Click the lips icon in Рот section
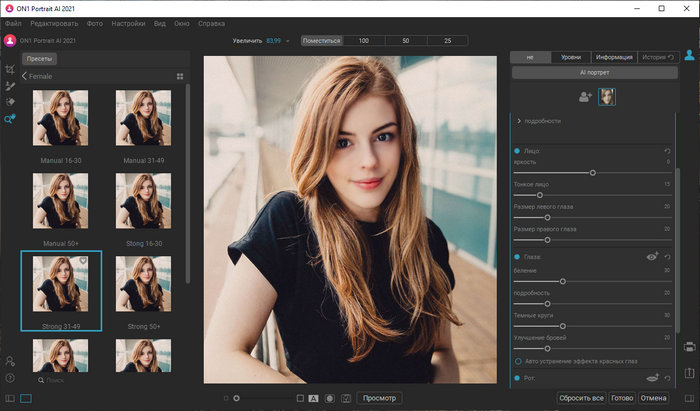The image size is (700, 411). [x=651, y=378]
